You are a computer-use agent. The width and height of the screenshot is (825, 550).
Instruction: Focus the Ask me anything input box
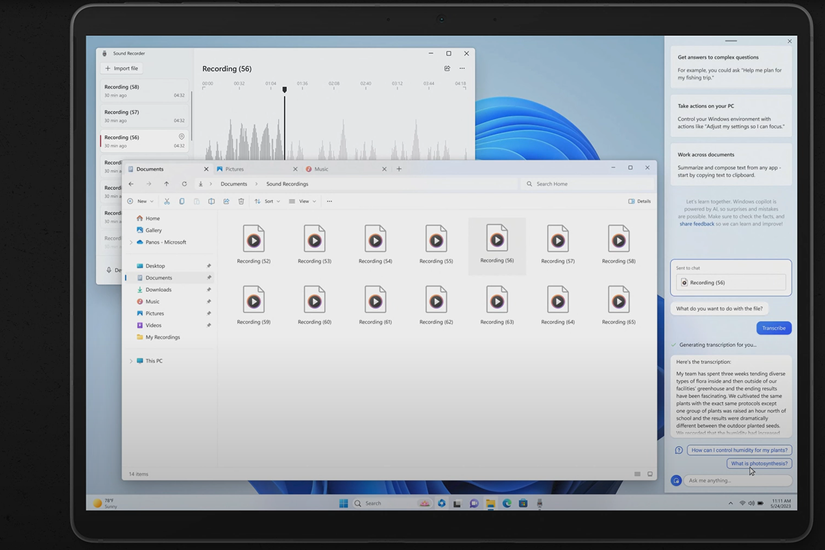pyautogui.click(x=737, y=481)
